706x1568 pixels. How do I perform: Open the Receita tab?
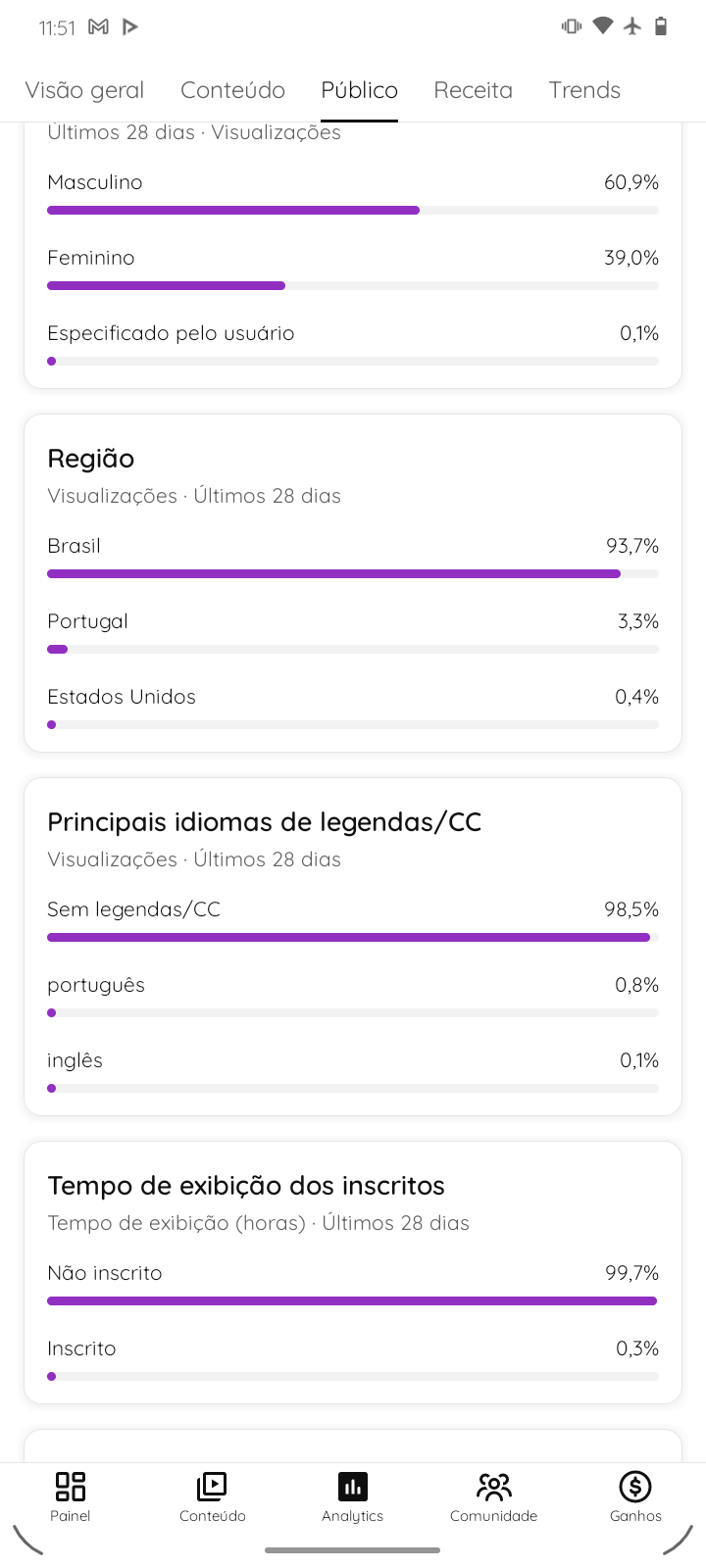pos(474,90)
